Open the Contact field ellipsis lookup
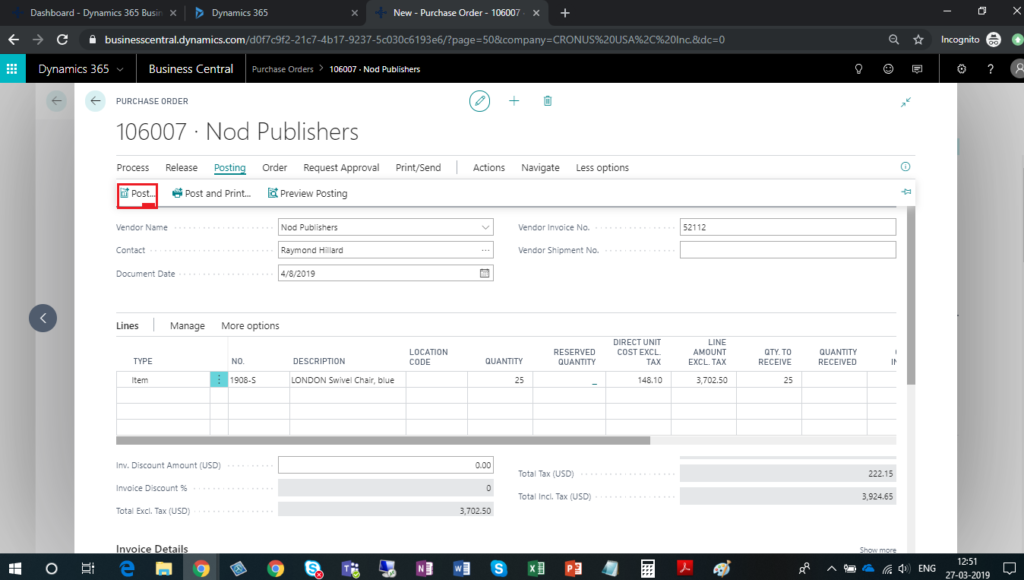This screenshot has height=580, width=1024. (486, 250)
